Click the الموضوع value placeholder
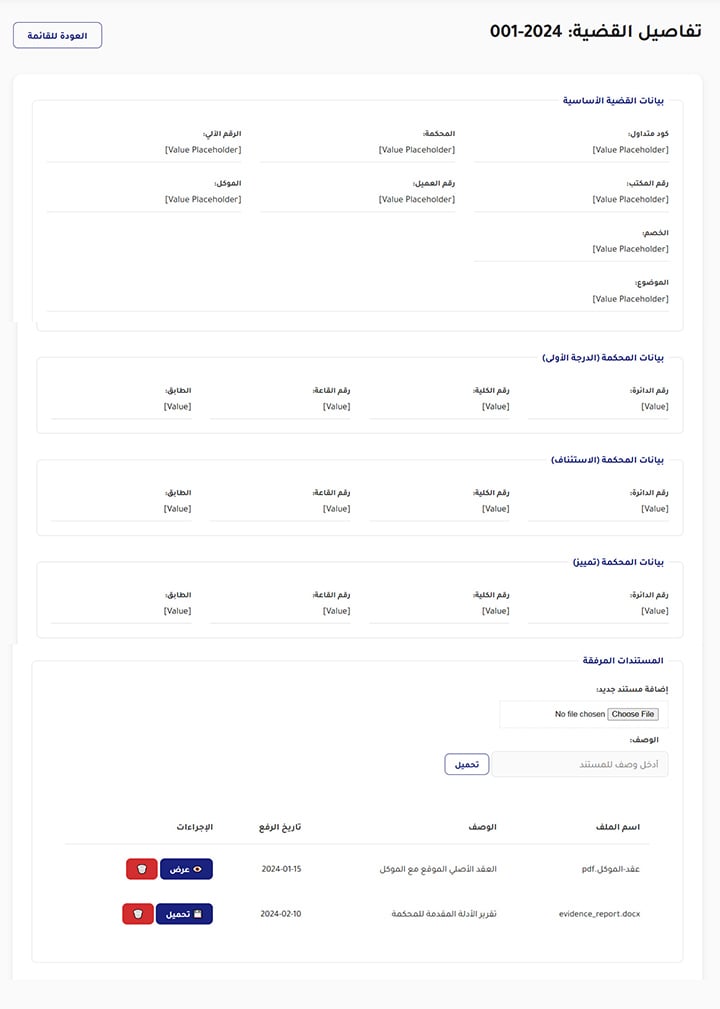 pyautogui.click(x=631, y=299)
